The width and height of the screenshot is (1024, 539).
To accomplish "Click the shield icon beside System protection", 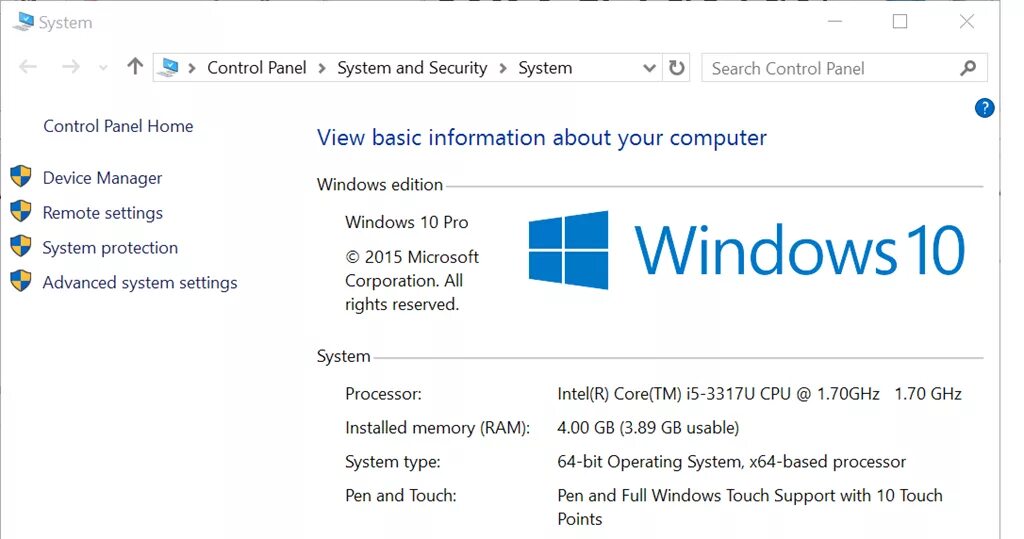I will 21,247.
